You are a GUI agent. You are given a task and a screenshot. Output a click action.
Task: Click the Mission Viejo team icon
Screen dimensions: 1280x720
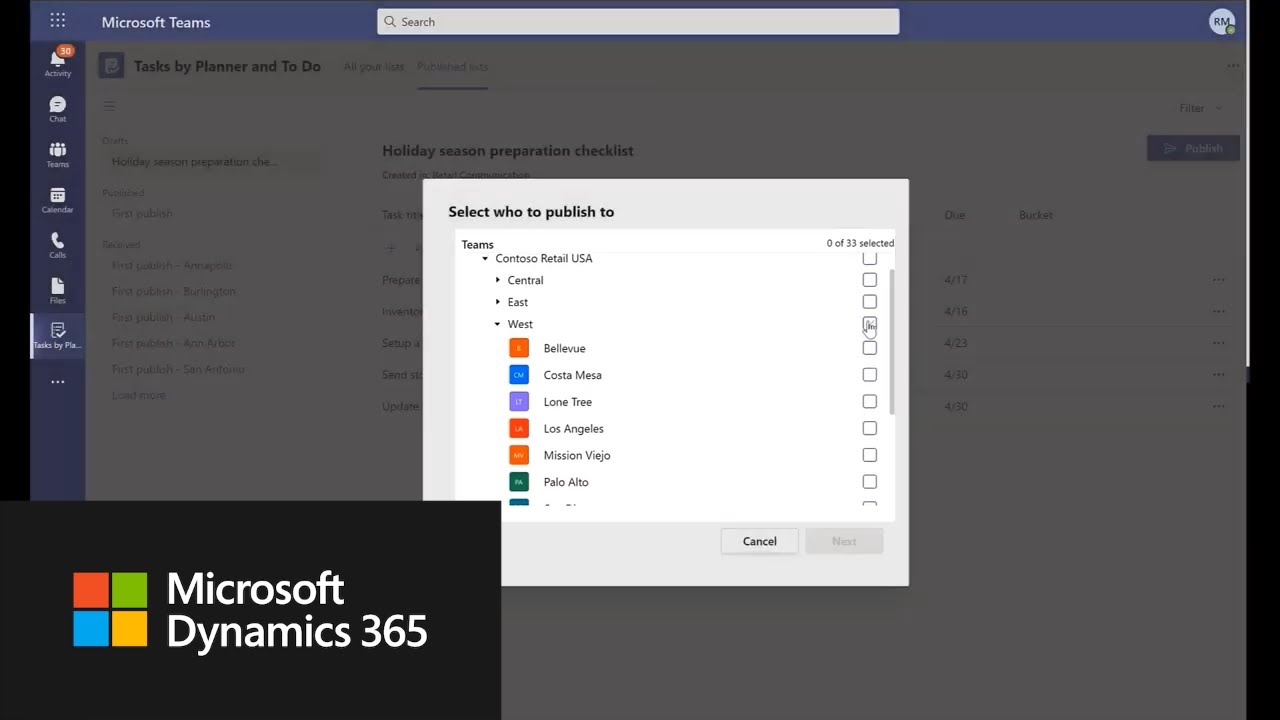coord(518,455)
